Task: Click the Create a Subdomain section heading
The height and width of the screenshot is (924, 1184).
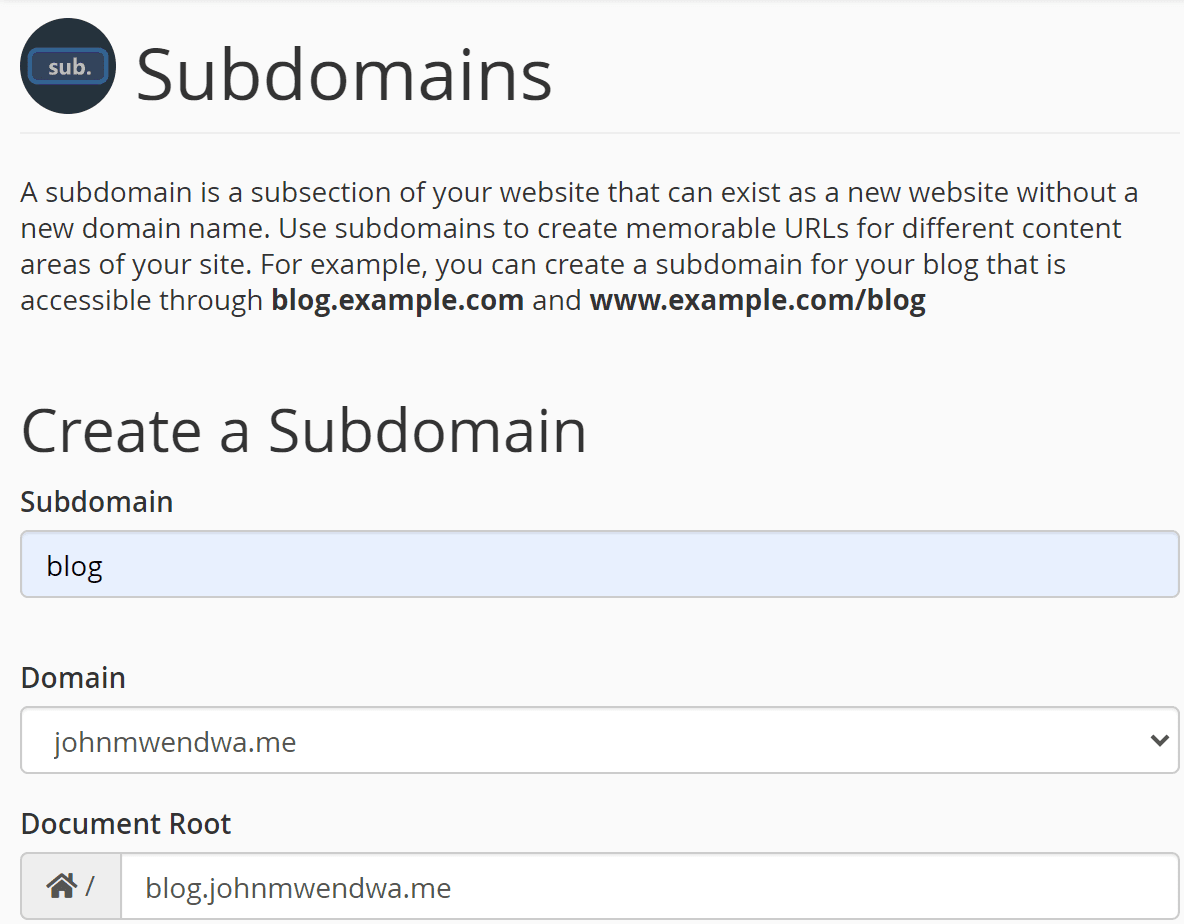Action: click(x=305, y=430)
